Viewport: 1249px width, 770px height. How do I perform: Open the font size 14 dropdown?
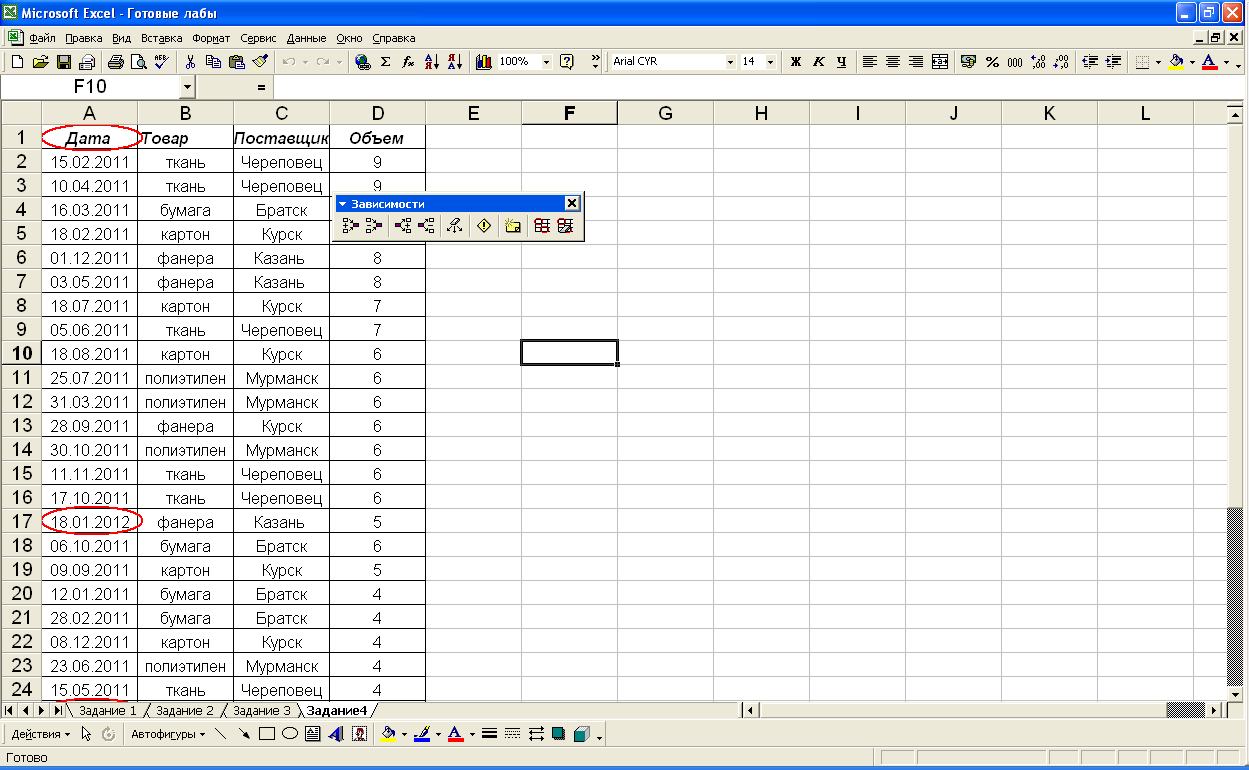770,61
